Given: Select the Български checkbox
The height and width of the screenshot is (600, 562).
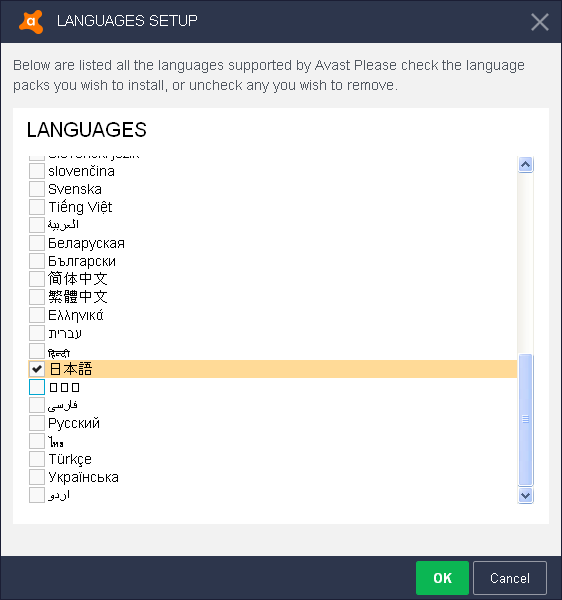Looking at the screenshot, I should click(x=37, y=261).
